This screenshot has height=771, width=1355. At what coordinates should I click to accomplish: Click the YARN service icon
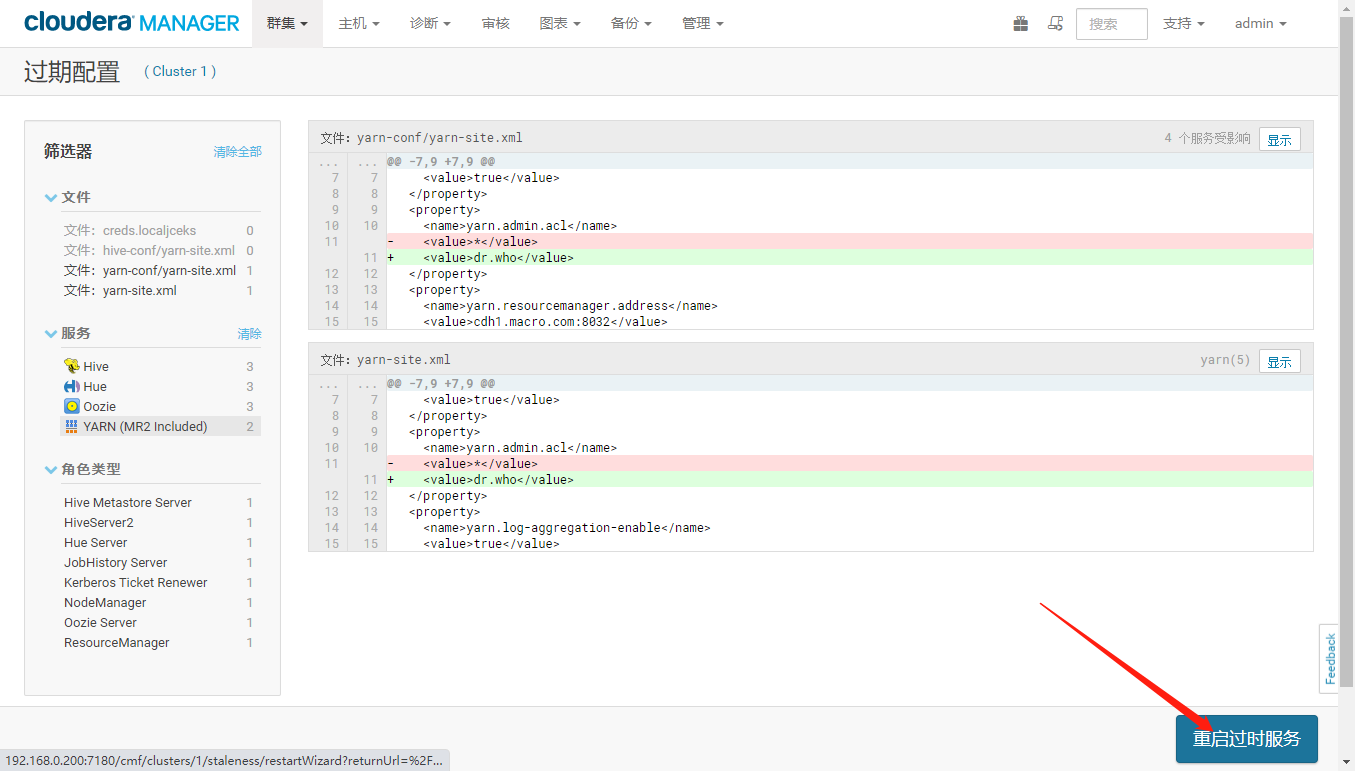pyautogui.click(x=71, y=426)
